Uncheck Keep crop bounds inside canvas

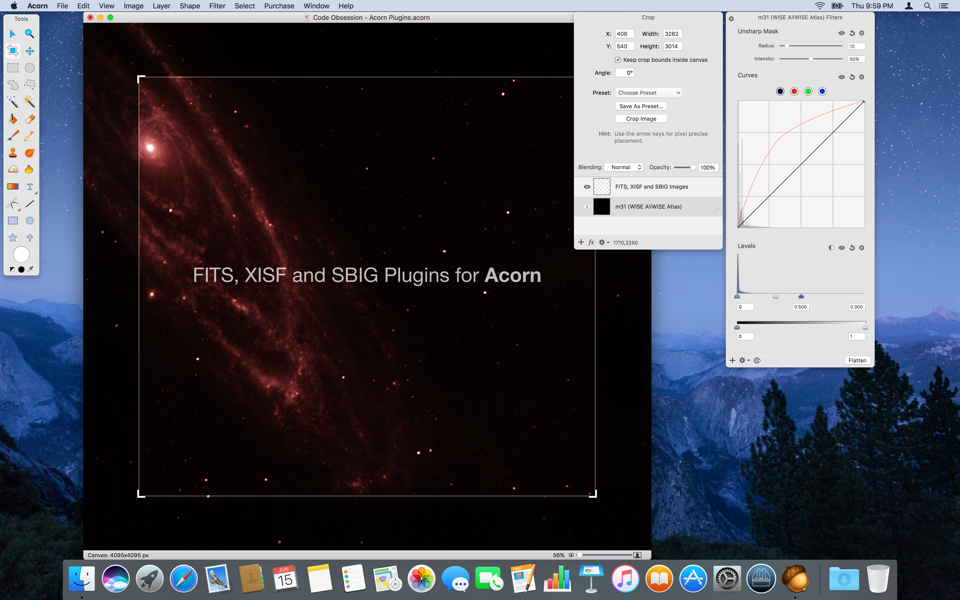[x=618, y=59]
